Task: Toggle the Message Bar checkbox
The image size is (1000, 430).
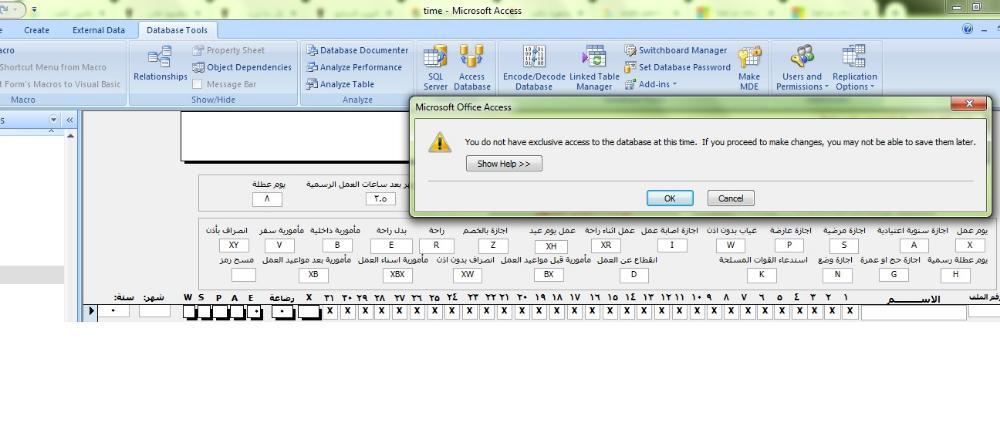Action: point(197,84)
